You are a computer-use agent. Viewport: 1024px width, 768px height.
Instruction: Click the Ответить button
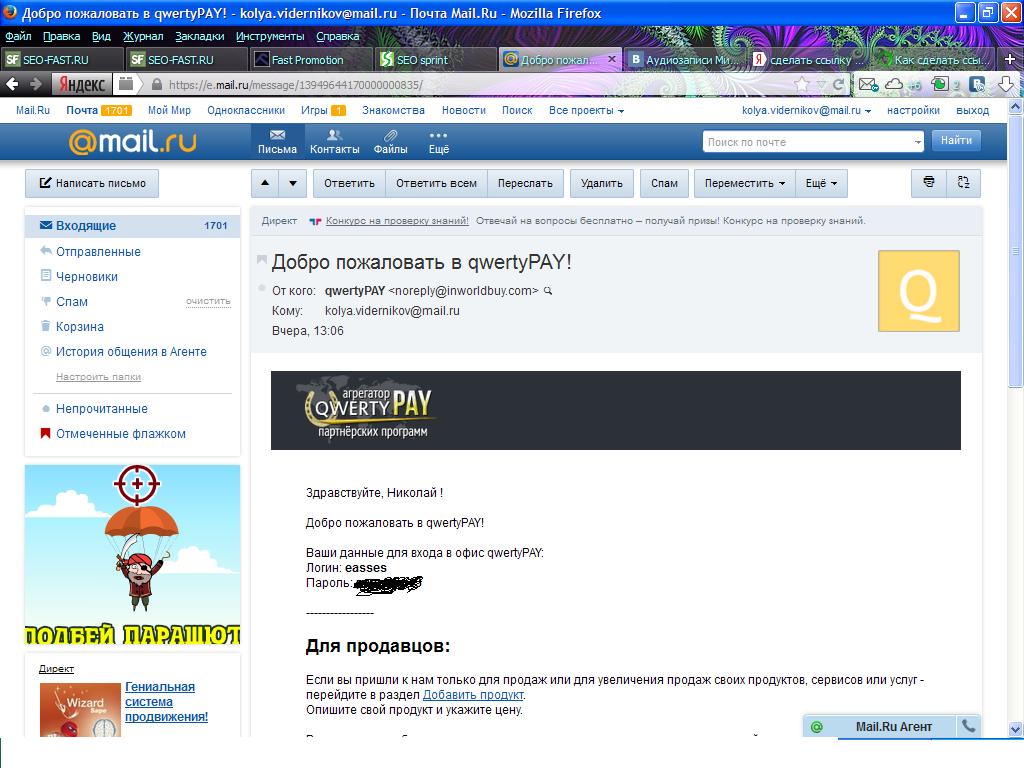click(x=349, y=184)
